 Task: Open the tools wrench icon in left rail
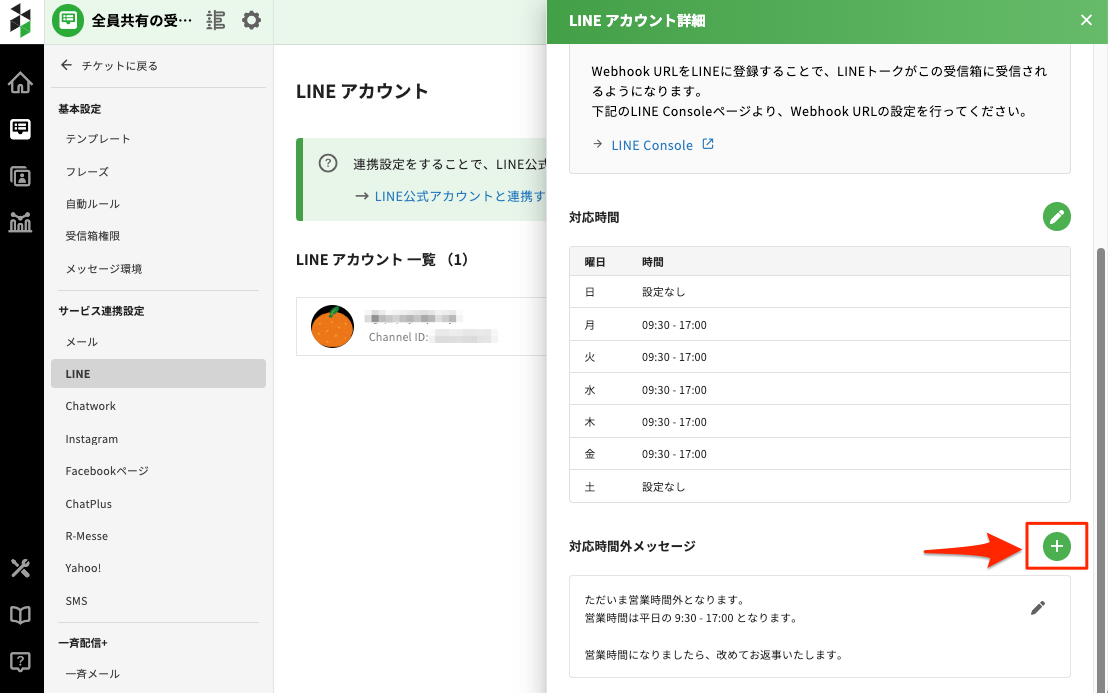(20, 568)
